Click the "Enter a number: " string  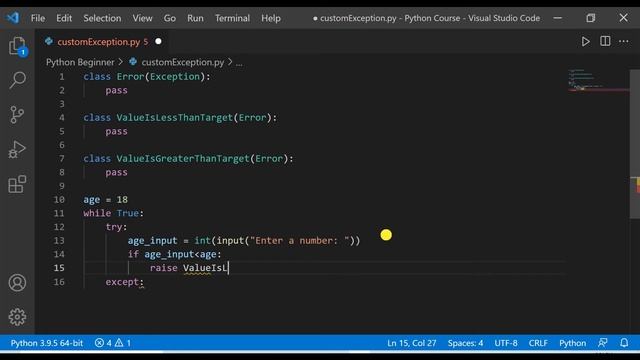tap(300, 240)
